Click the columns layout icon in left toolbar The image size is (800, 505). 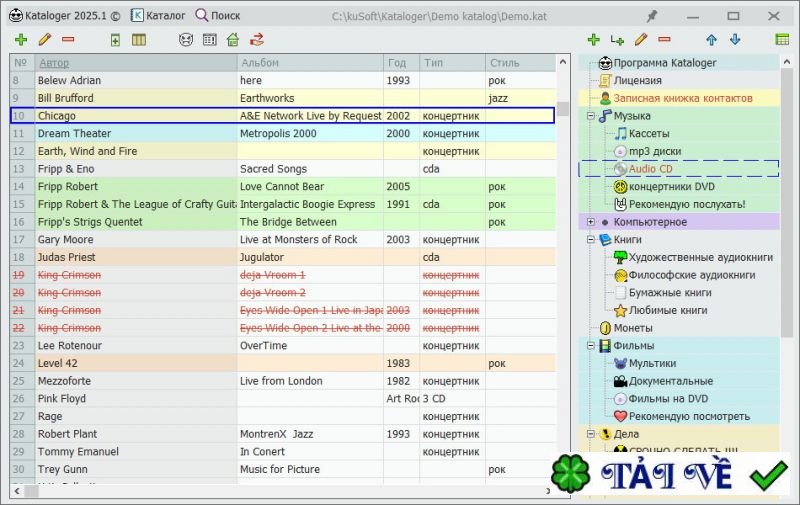pos(139,40)
